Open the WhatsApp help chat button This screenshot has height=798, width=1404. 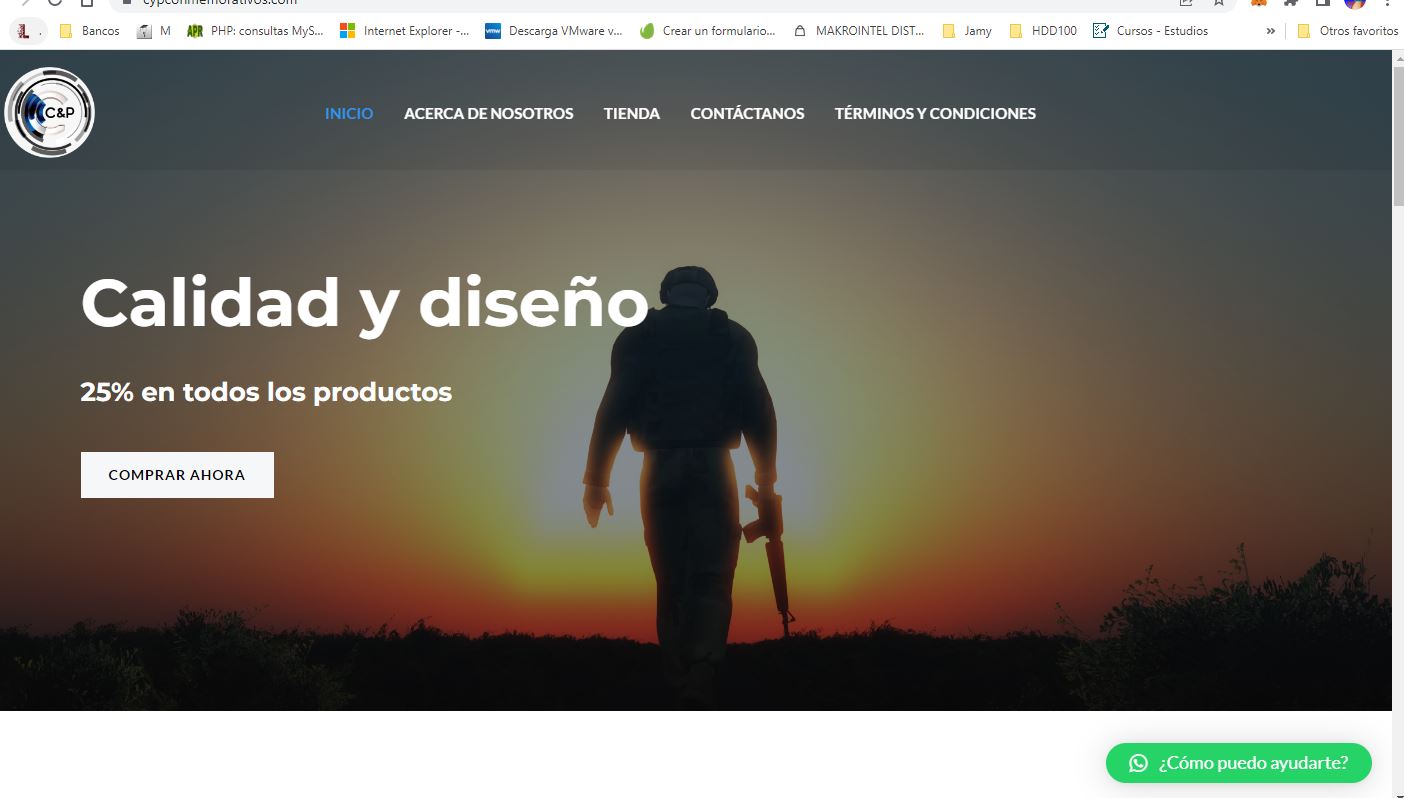1238,763
